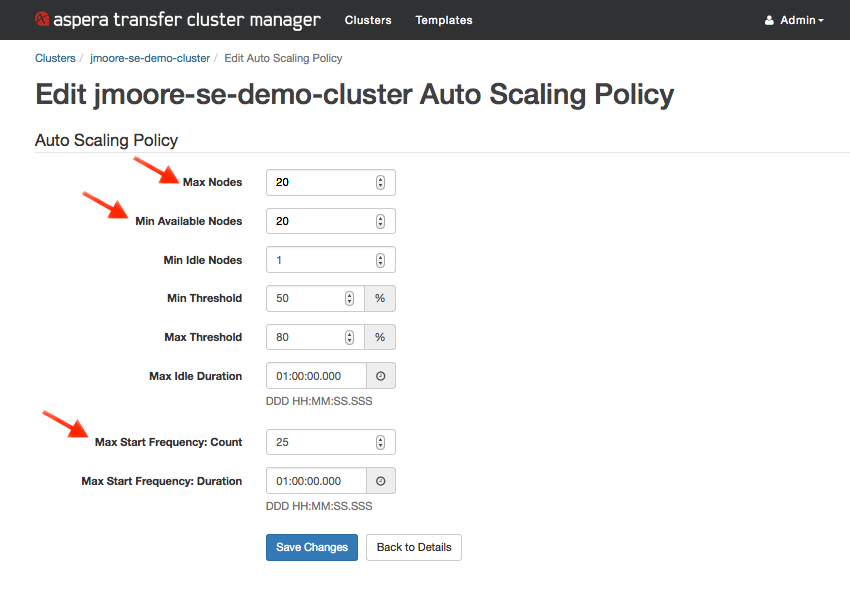850x591 pixels.
Task: Click the Min Available Nodes input field
Action: coord(331,221)
